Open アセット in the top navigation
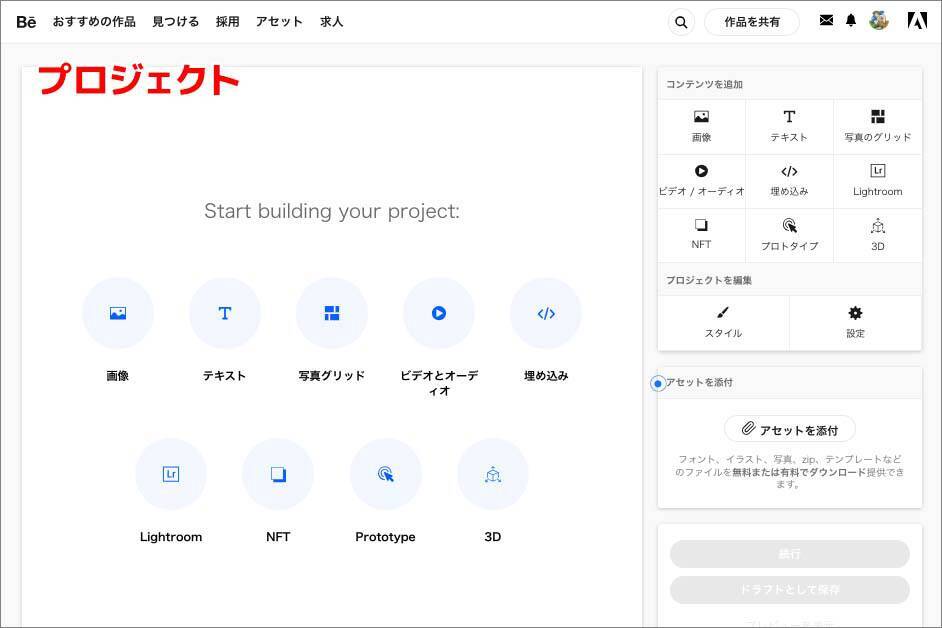Screen dimensions: 942x628 coord(279,22)
